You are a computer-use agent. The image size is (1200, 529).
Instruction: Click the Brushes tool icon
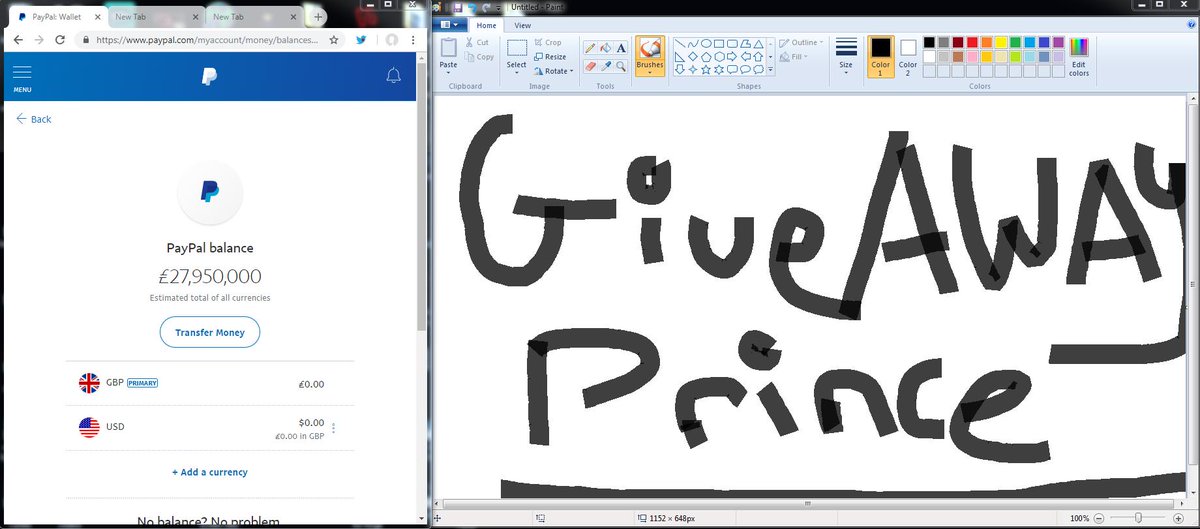(649, 49)
